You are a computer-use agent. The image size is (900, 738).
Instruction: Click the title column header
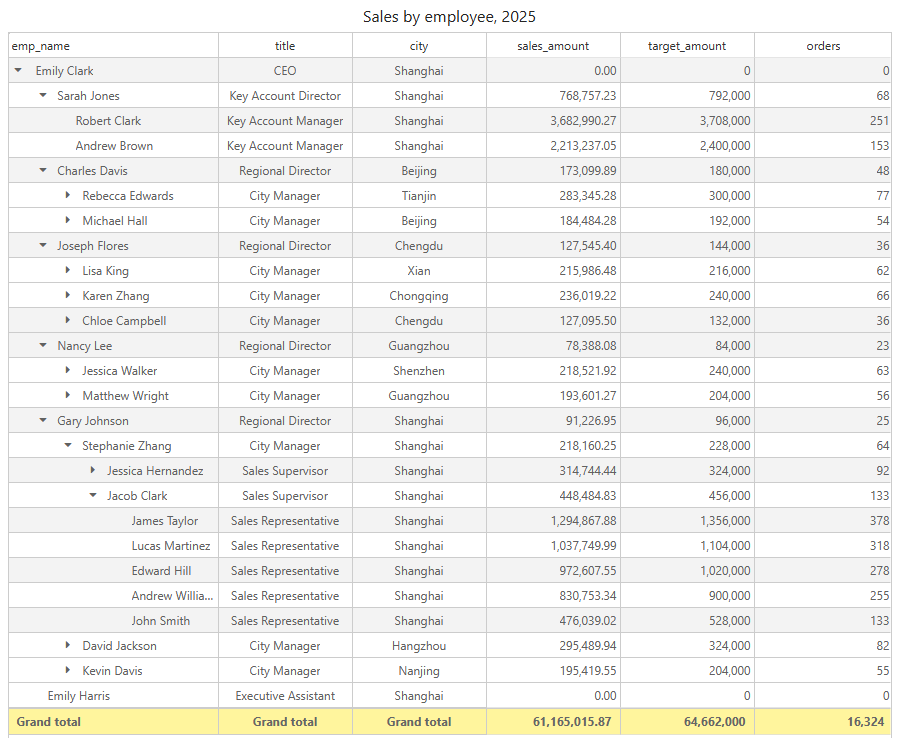coord(285,46)
